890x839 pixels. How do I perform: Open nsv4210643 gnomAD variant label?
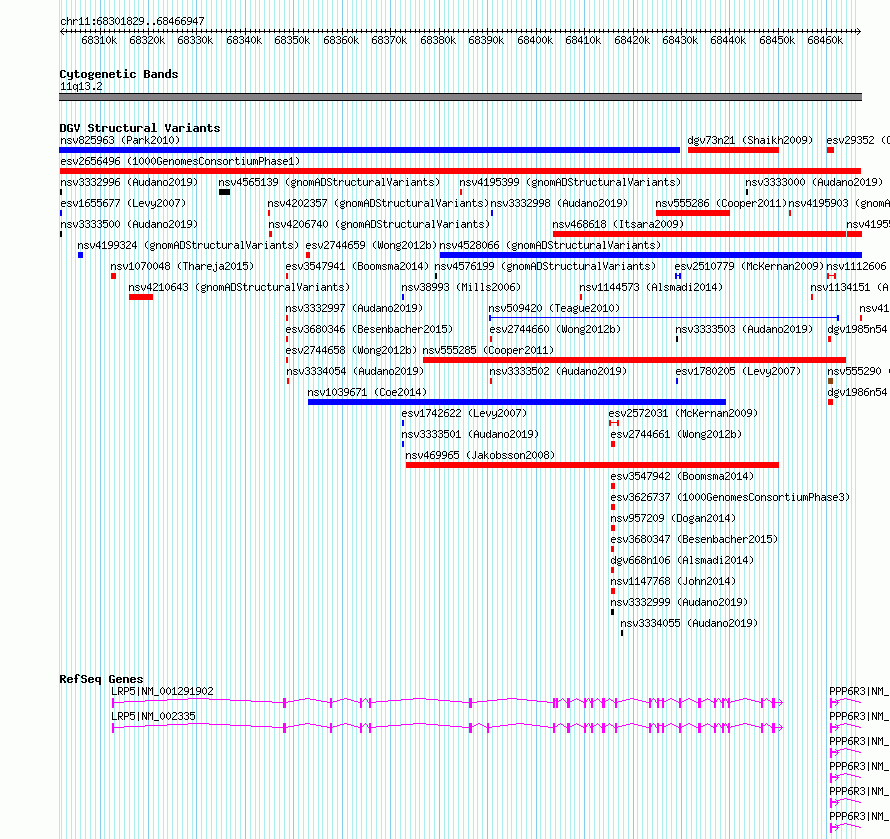tap(239, 287)
